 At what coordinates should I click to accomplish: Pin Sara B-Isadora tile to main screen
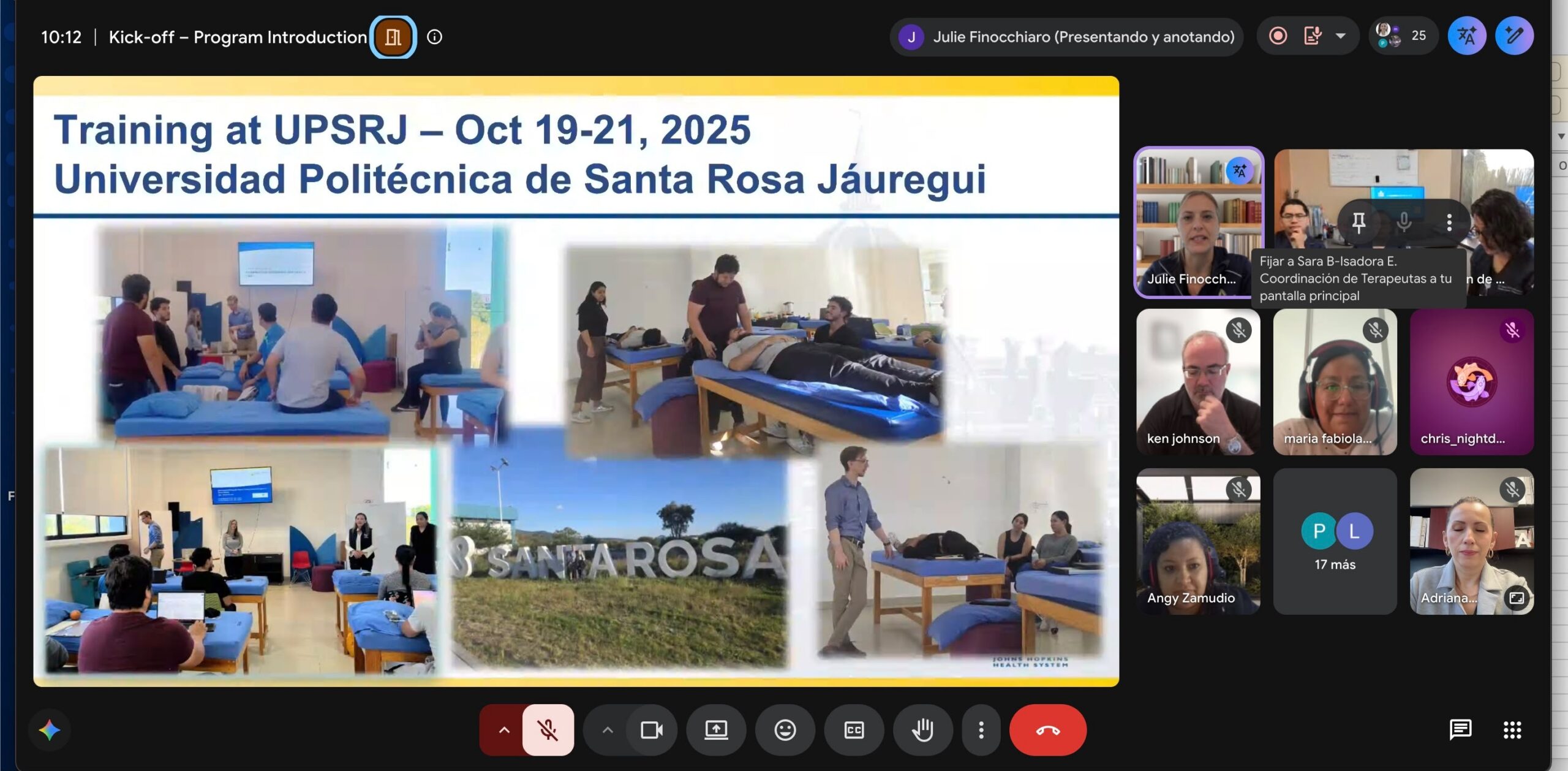point(1359,222)
